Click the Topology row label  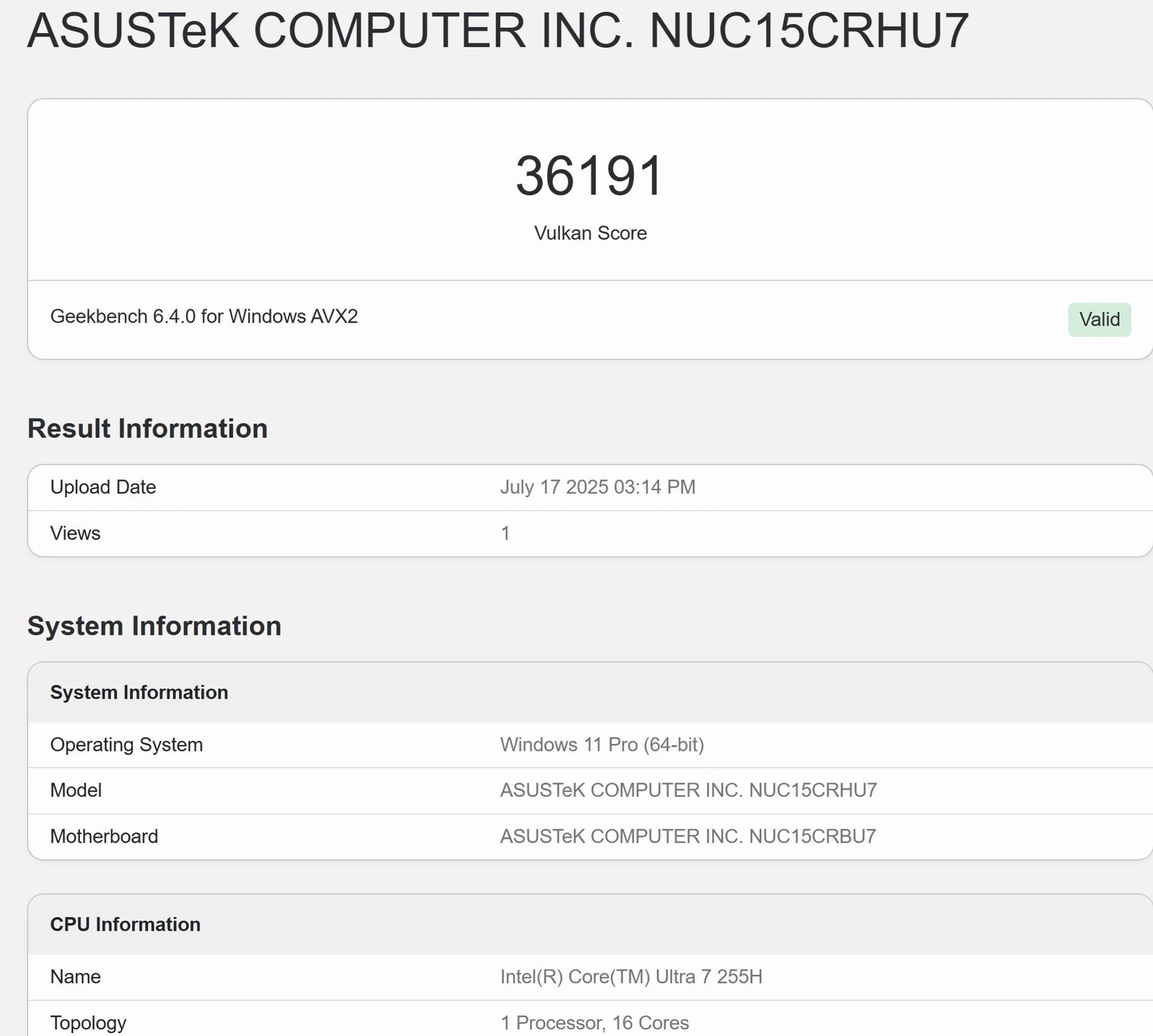click(x=88, y=1023)
